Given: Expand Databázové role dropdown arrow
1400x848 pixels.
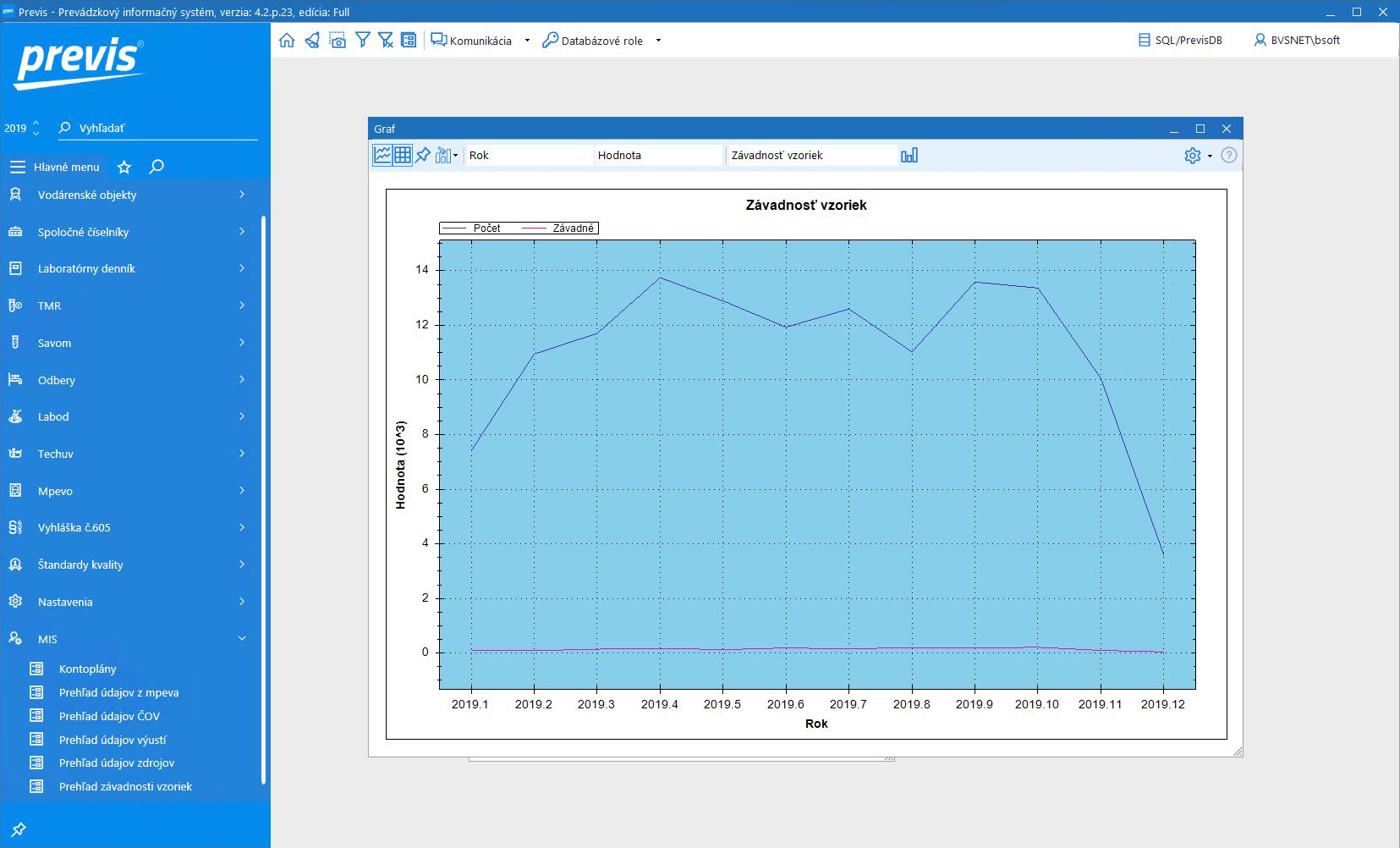Looking at the screenshot, I should pyautogui.click(x=658, y=41).
